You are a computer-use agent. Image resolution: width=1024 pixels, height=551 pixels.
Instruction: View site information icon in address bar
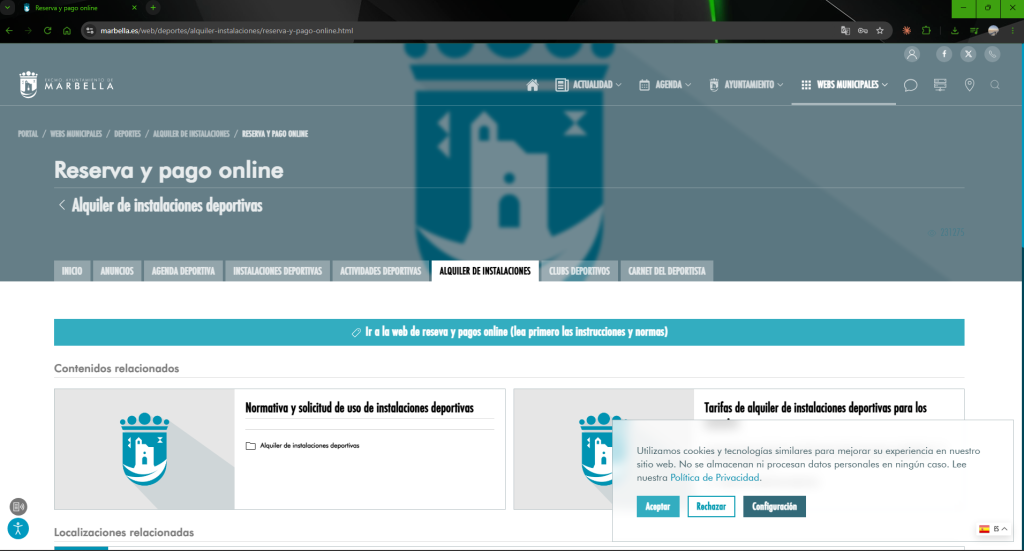click(x=90, y=31)
